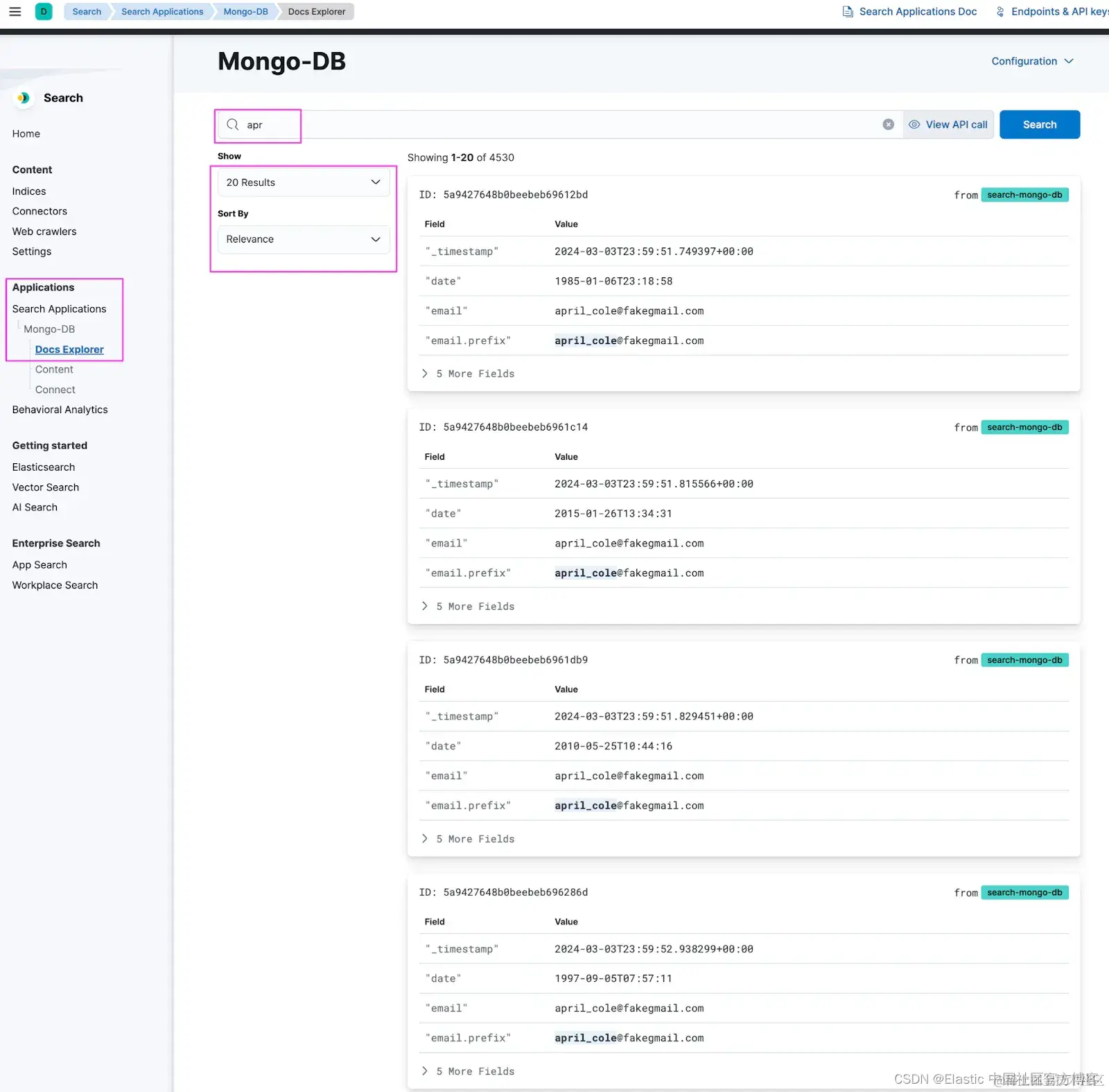Open Search Applications Doc link
Screen dimensions: 1109x1092
point(909,12)
